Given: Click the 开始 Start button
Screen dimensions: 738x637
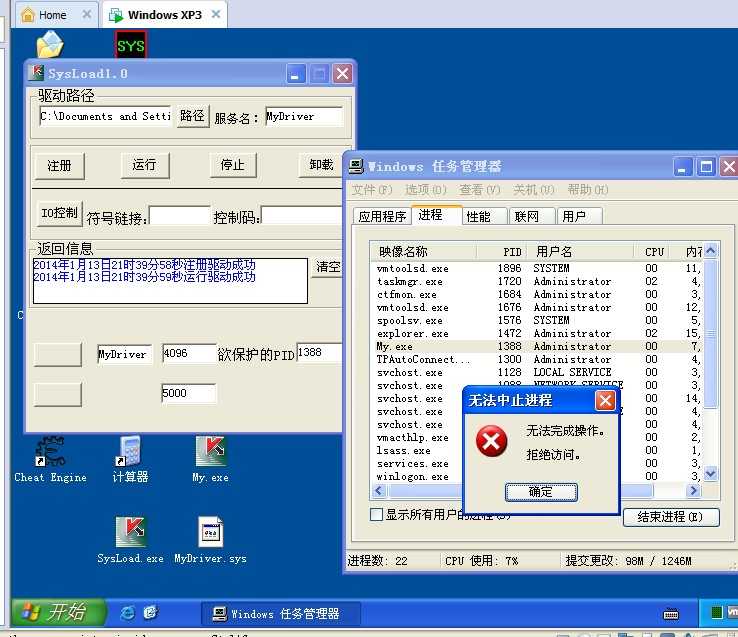Looking at the screenshot, I should pyautogui.click(x=57, y=612).
